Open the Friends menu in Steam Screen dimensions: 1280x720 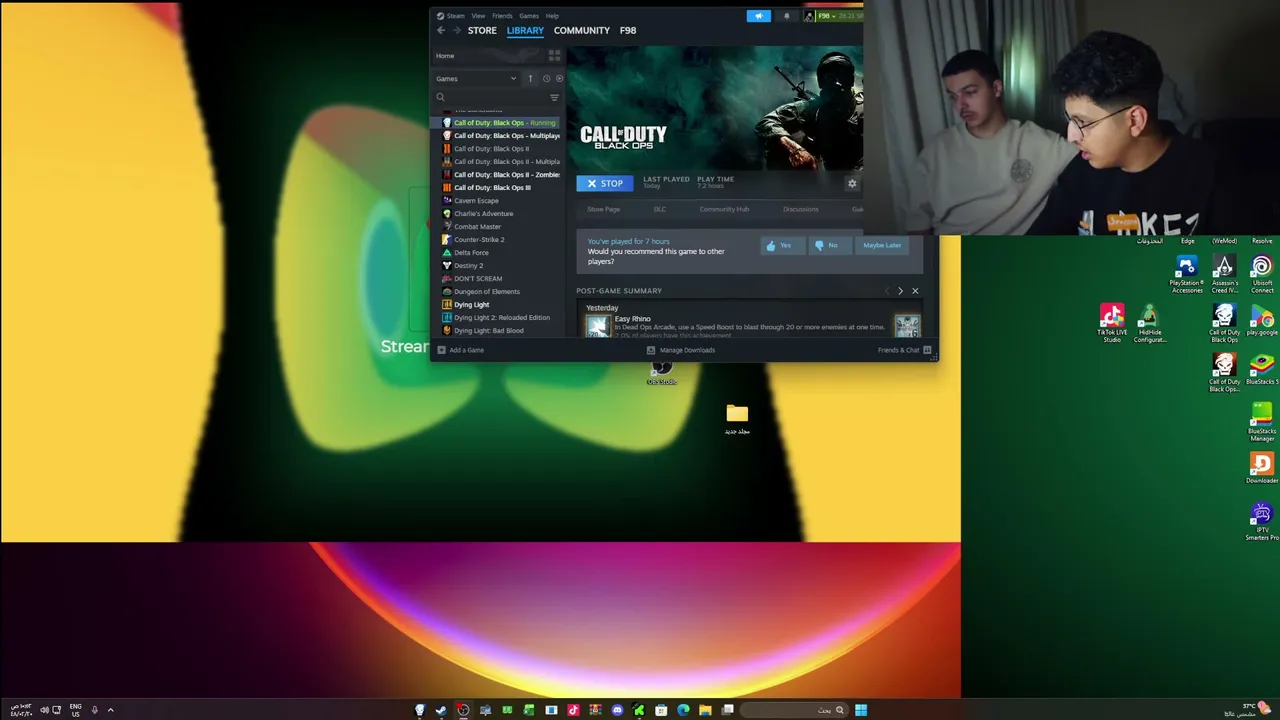click(x=502, y=16)
